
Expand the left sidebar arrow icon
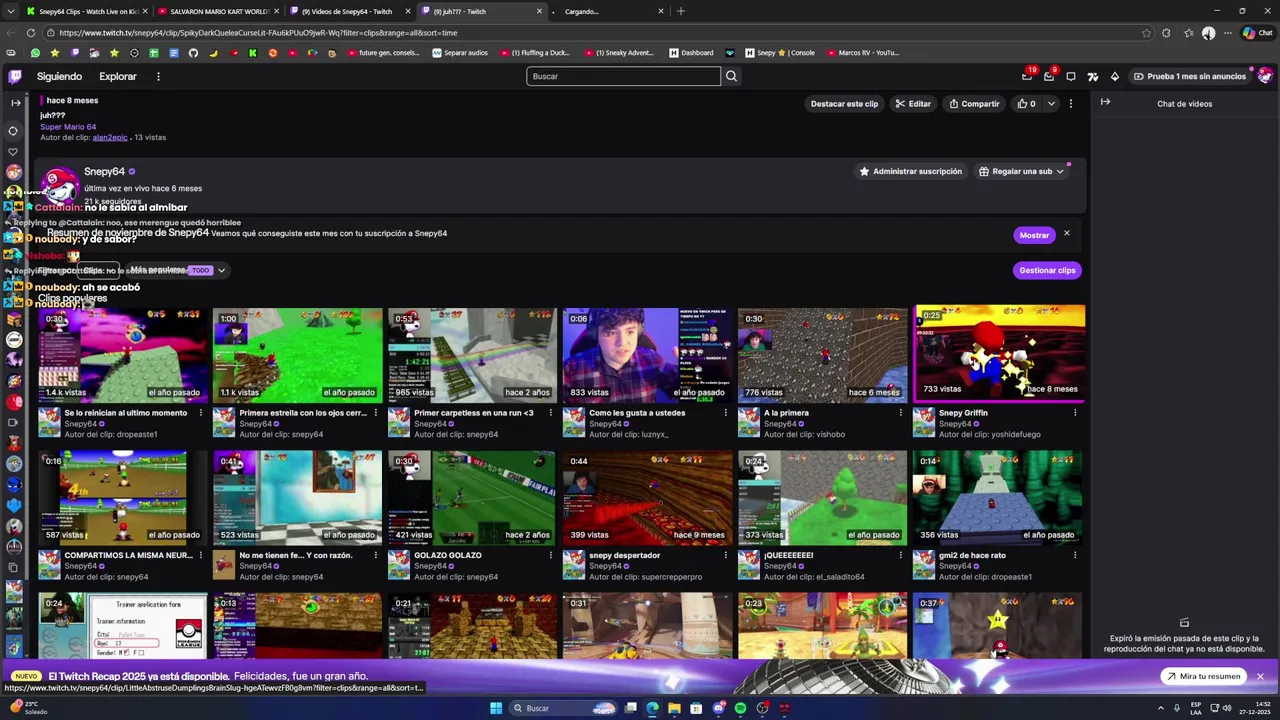[15, 102]
